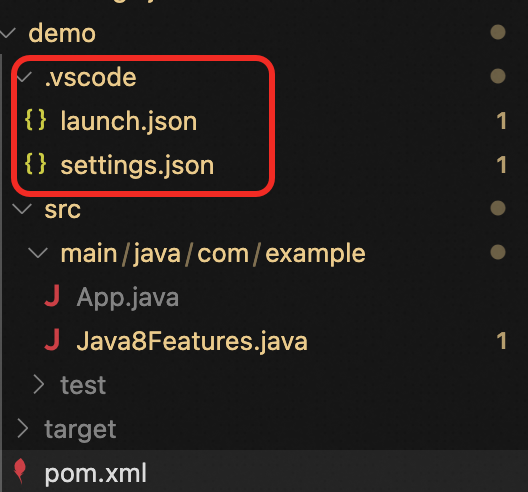
Task: Click the problem badge on settings.json row
Action: (x=501, y=165)
